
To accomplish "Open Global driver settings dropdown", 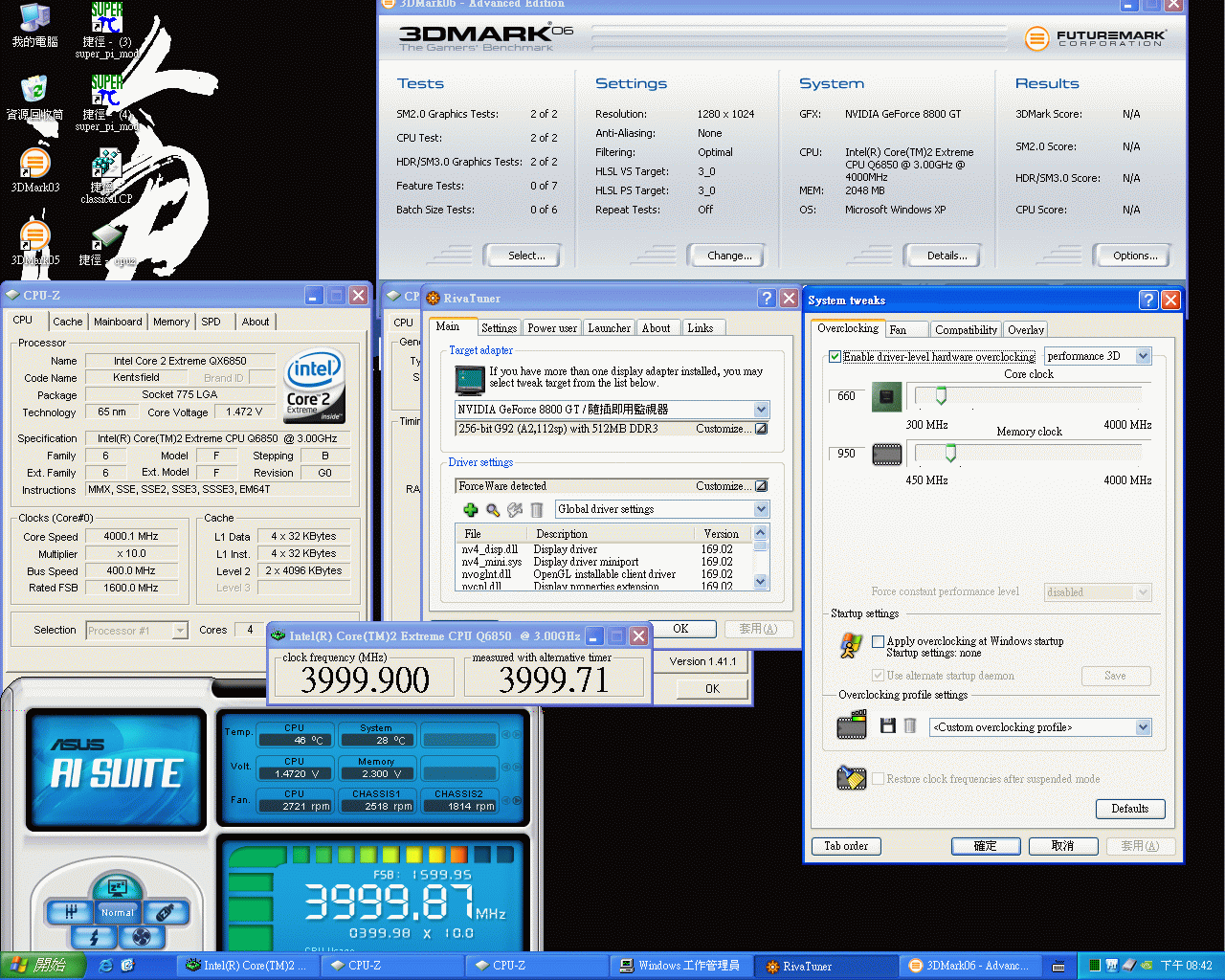I will coord(761,509).
